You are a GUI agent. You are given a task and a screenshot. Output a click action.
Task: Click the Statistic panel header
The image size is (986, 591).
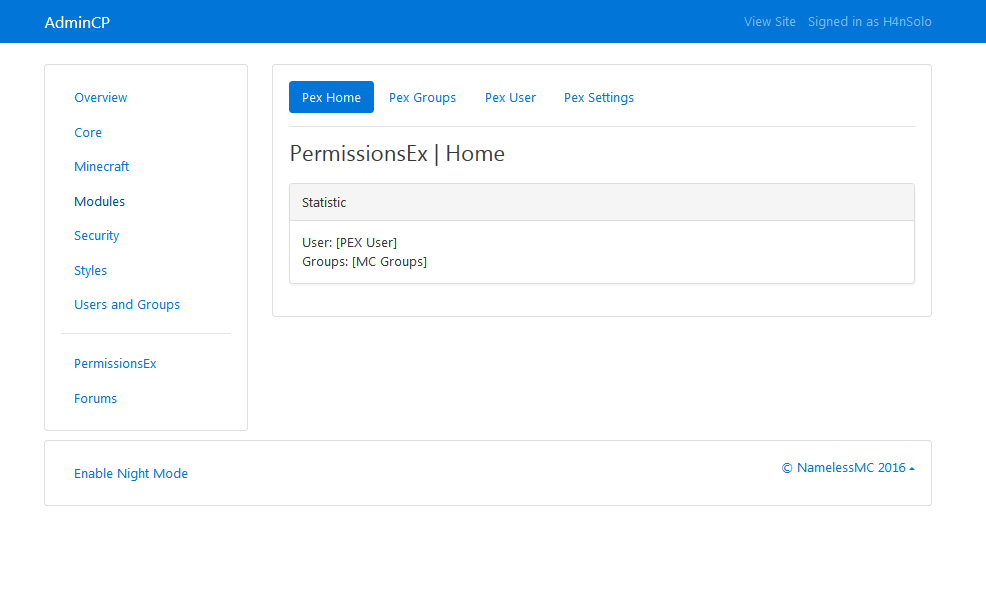[601, 203]
